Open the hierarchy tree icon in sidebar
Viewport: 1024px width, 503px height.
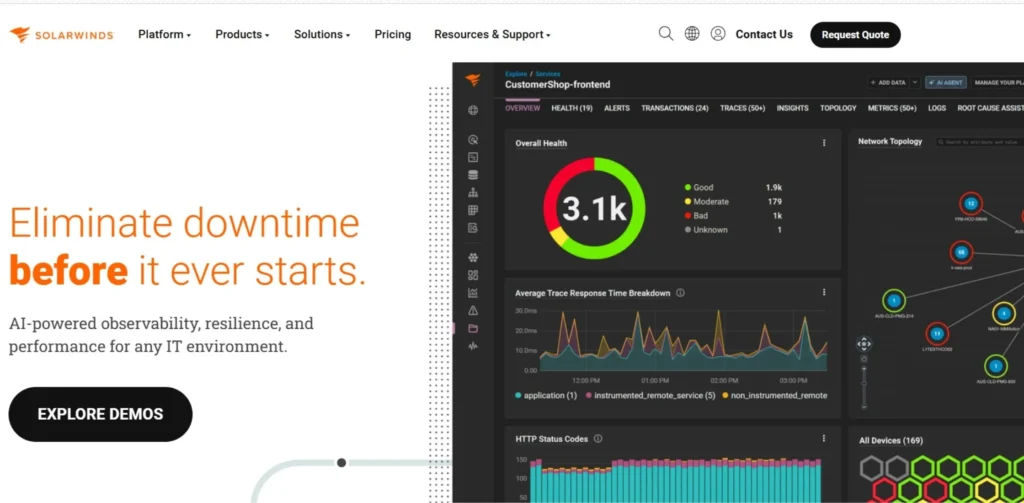pos(473,193)
